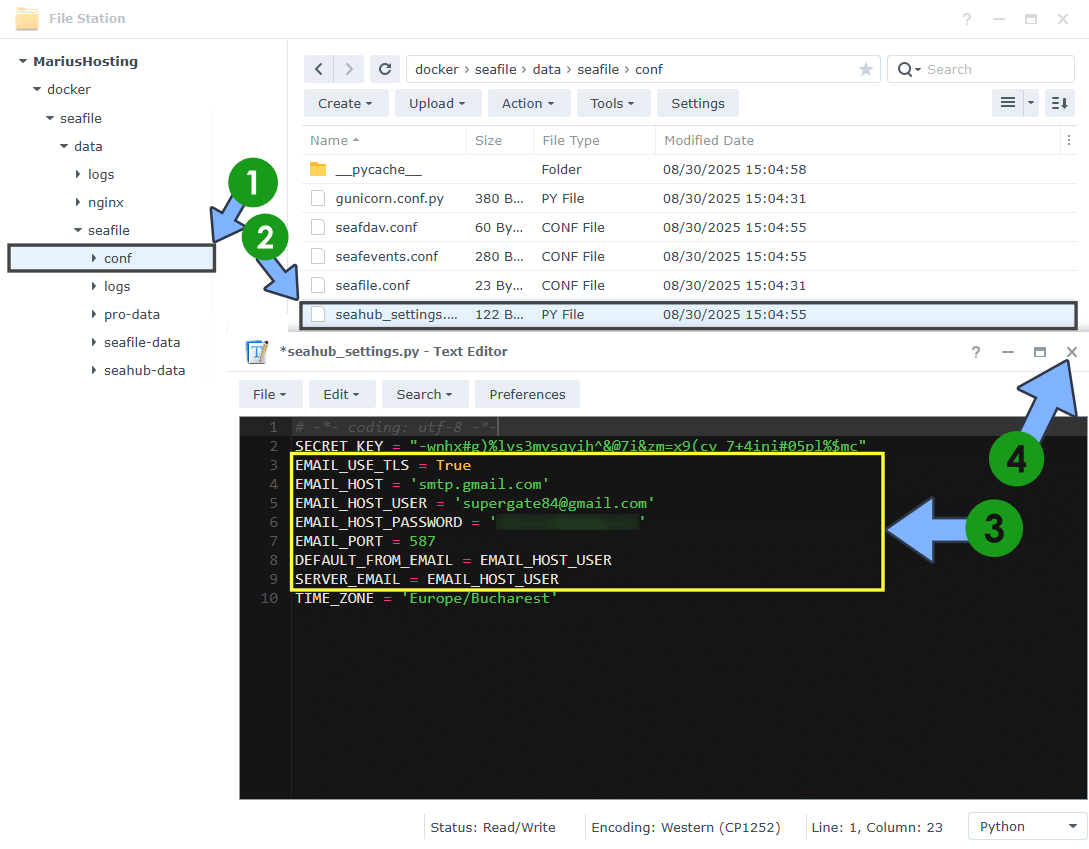The width and height of the screenshot is (1089, 849).
Task: Click the Encoding status bar entry
Action: [685, 827]
